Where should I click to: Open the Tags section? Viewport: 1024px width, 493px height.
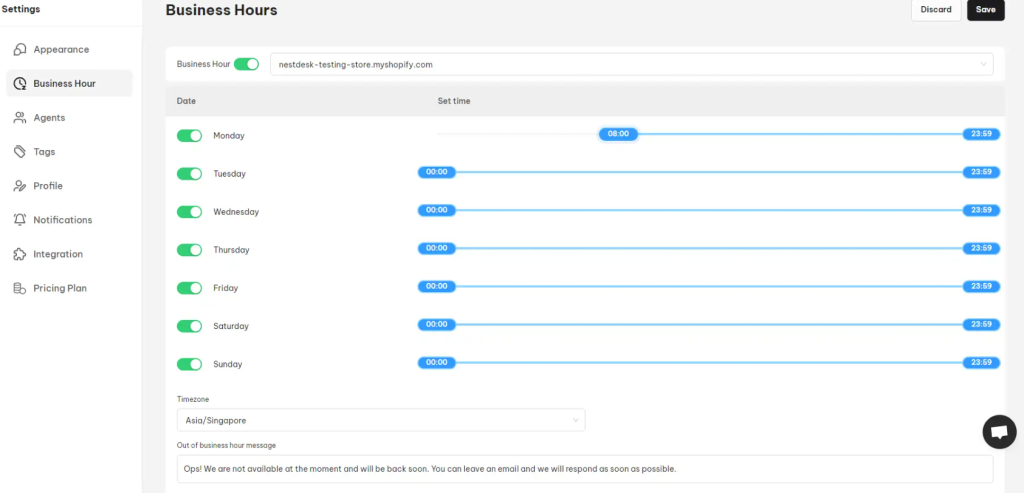pyautogui.click(x=69, y=151)
